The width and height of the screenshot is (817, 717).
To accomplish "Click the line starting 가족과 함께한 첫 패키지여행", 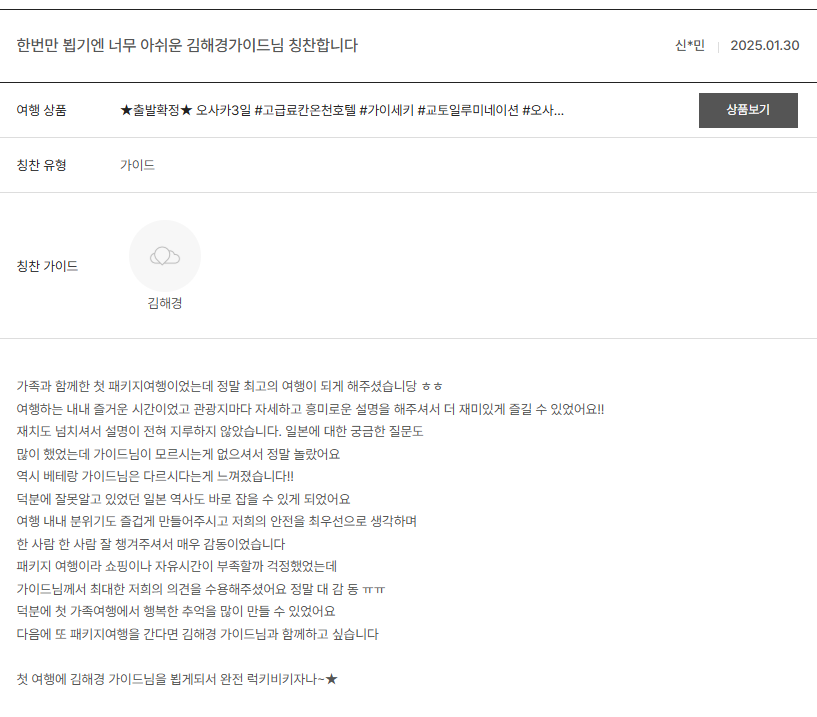I will (229, 386).
